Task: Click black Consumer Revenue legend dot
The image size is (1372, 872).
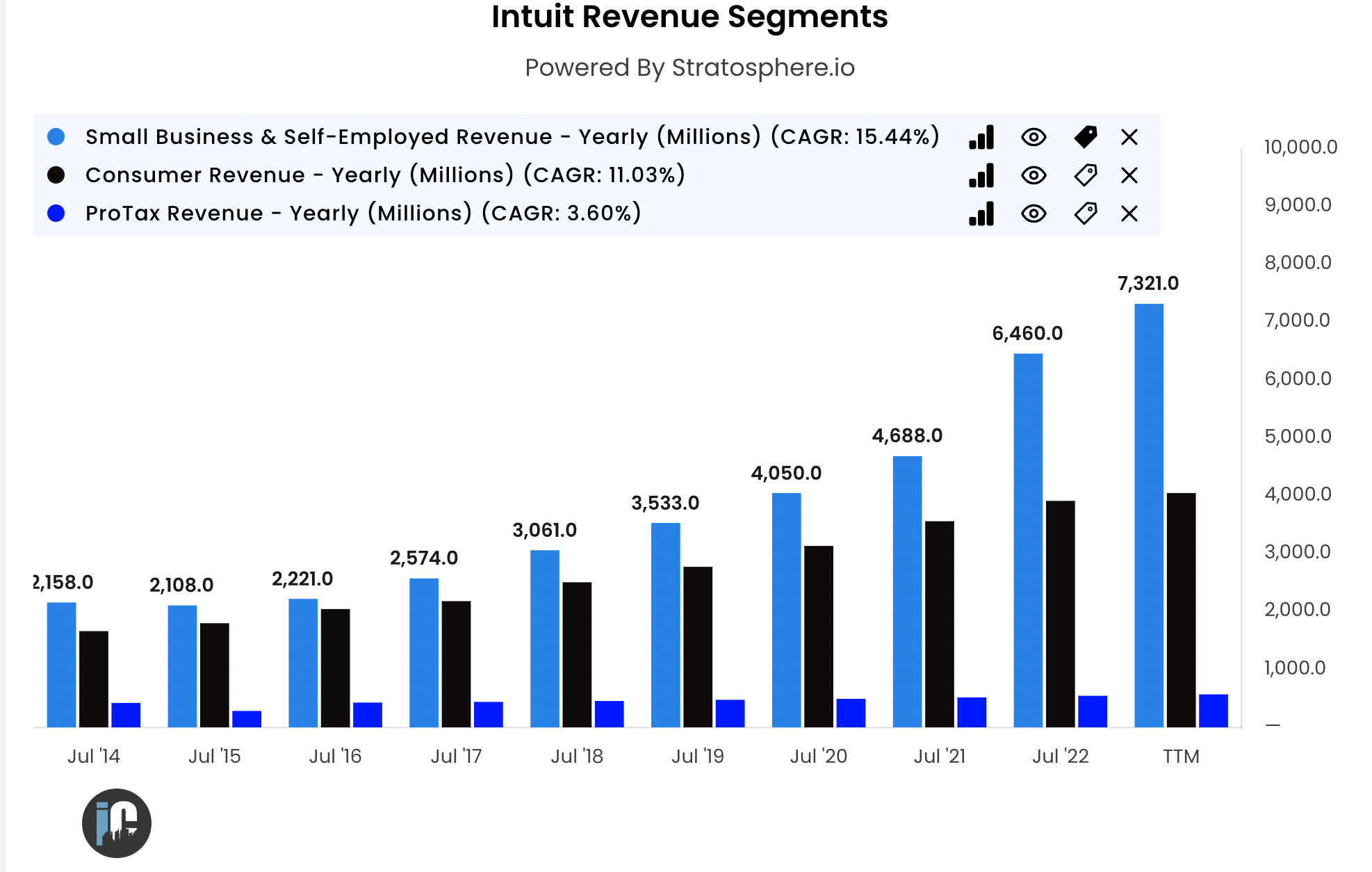Action: pos(56,175)
